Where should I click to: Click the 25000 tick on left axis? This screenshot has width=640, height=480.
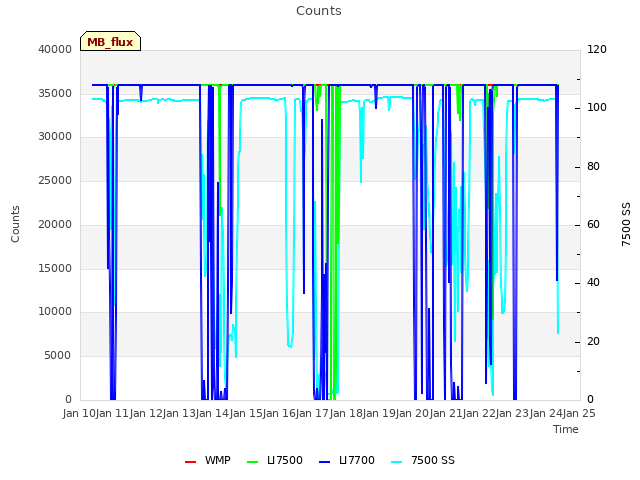[x=55, y=180]
